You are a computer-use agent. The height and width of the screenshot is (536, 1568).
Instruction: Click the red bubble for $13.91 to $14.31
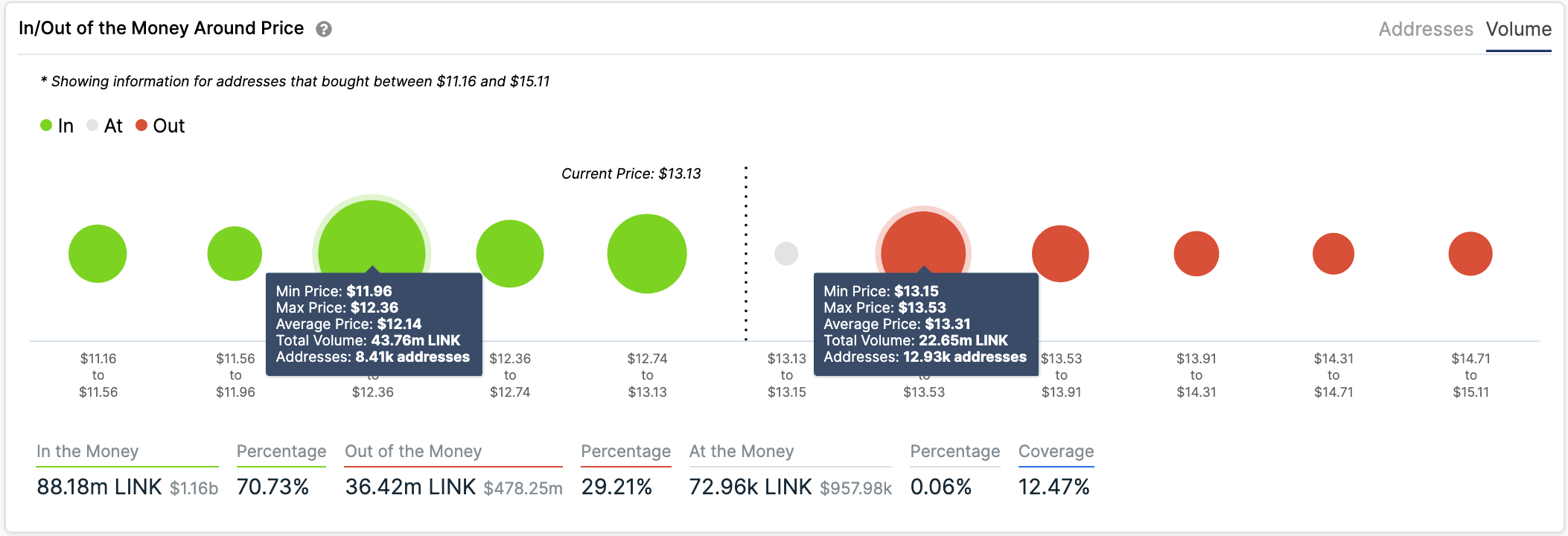pyautogui.click(x=1196, y=254)
